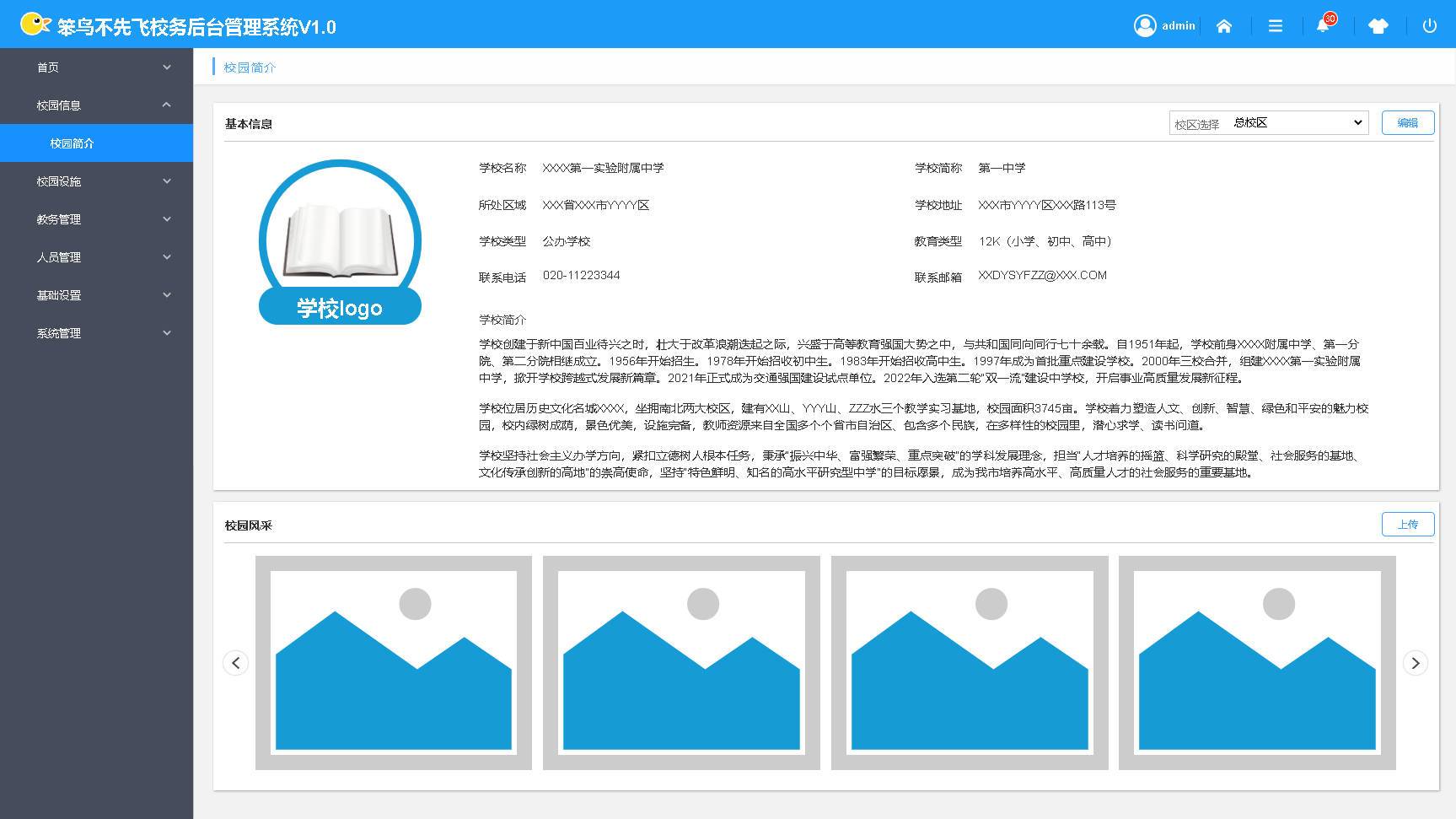
Task: Click the admin user avatar icon
Action: click(x=1145, y=26)
